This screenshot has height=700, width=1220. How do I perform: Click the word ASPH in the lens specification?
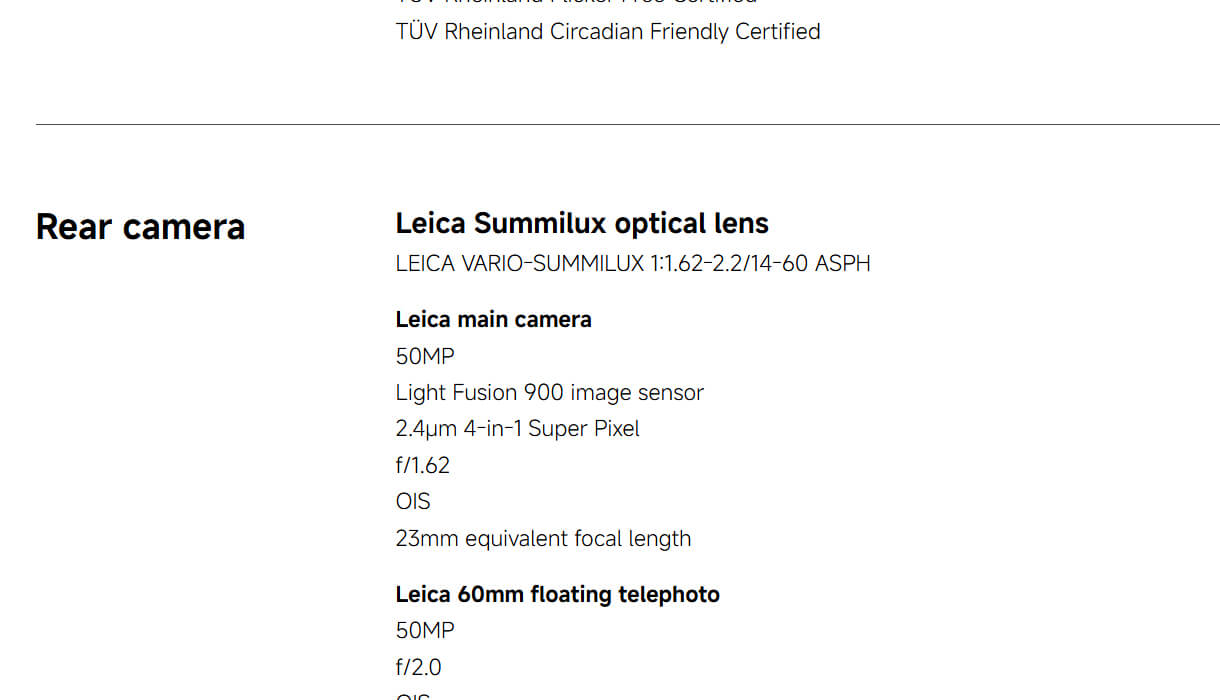pos(842,264)
